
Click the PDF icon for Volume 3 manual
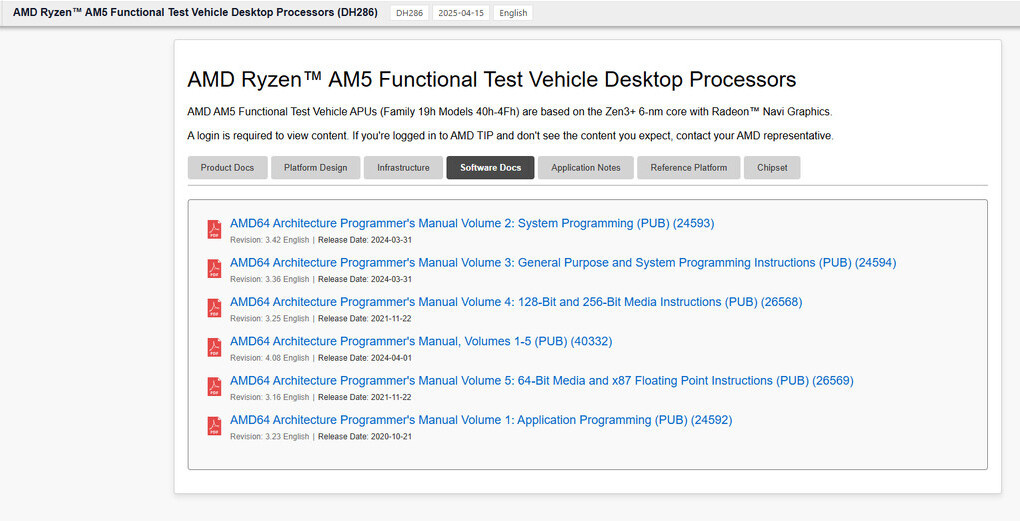point(214,269)
